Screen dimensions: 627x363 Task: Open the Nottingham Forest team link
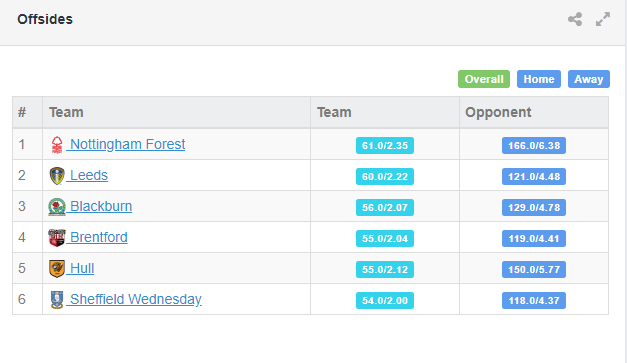pos(127,144)
